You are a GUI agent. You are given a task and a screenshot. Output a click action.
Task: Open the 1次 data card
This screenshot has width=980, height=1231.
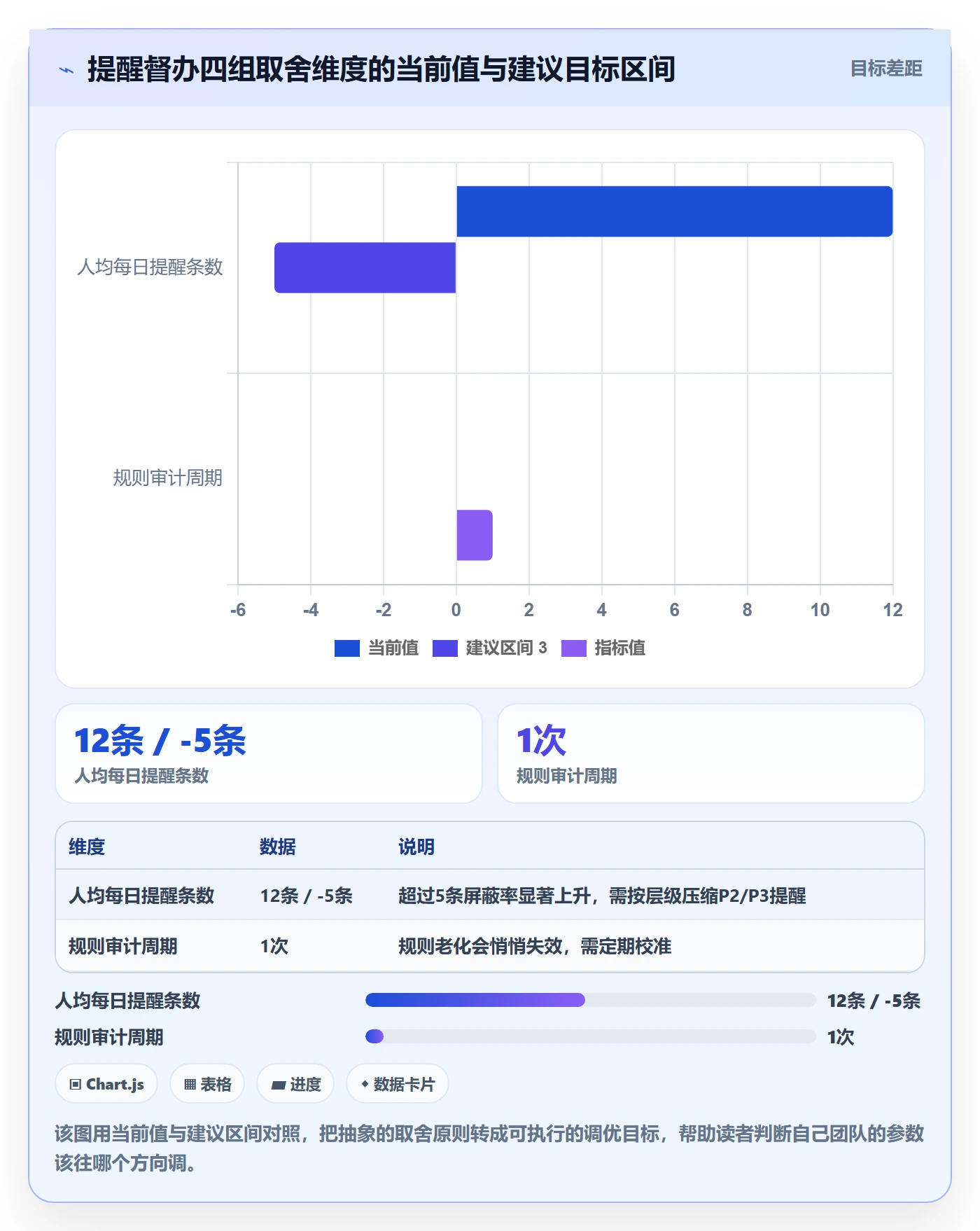coord(711,753)
